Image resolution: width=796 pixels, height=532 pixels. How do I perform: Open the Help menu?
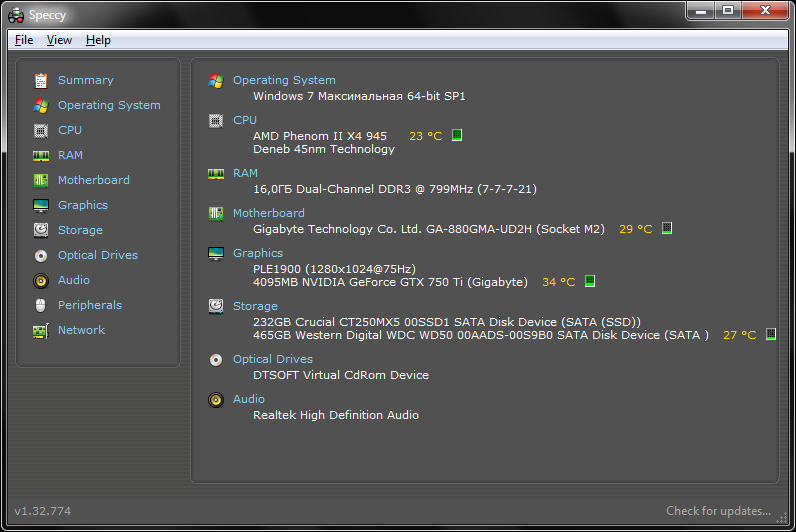point(98,40)
